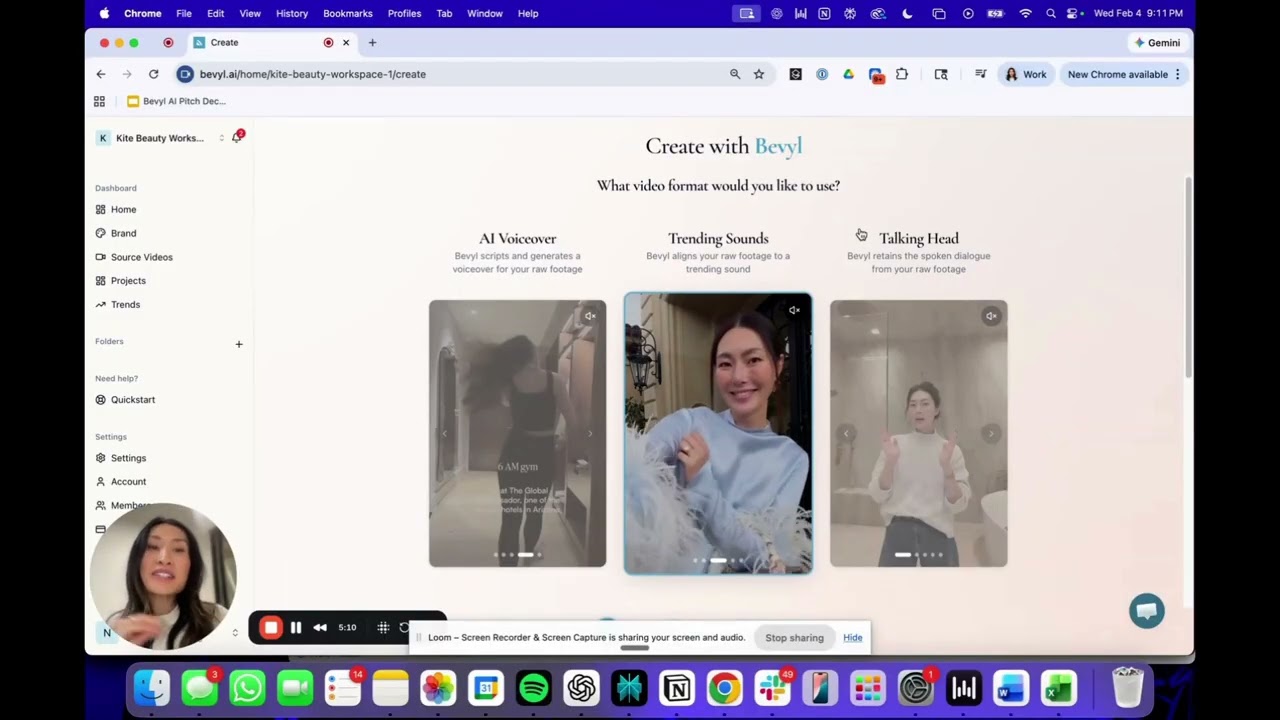Rewind the Loom recording
Viewport: 1280px width, 720px height.
pyautogui.click(x=320, y=628)
